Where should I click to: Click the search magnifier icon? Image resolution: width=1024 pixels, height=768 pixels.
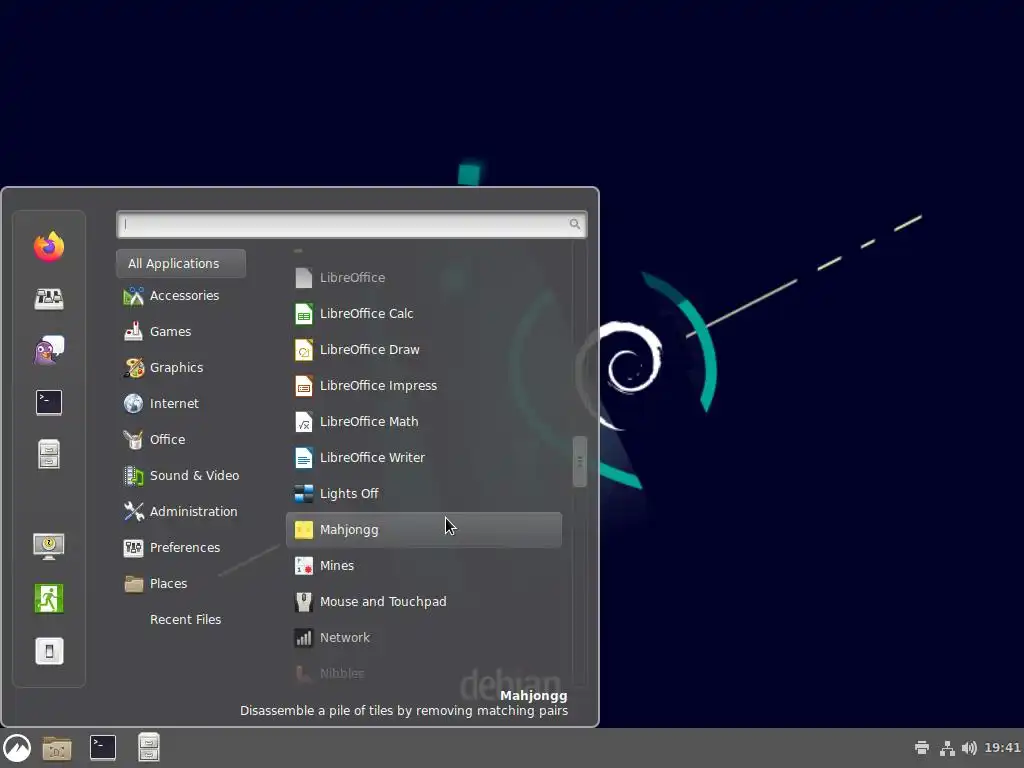coord(575,224)
